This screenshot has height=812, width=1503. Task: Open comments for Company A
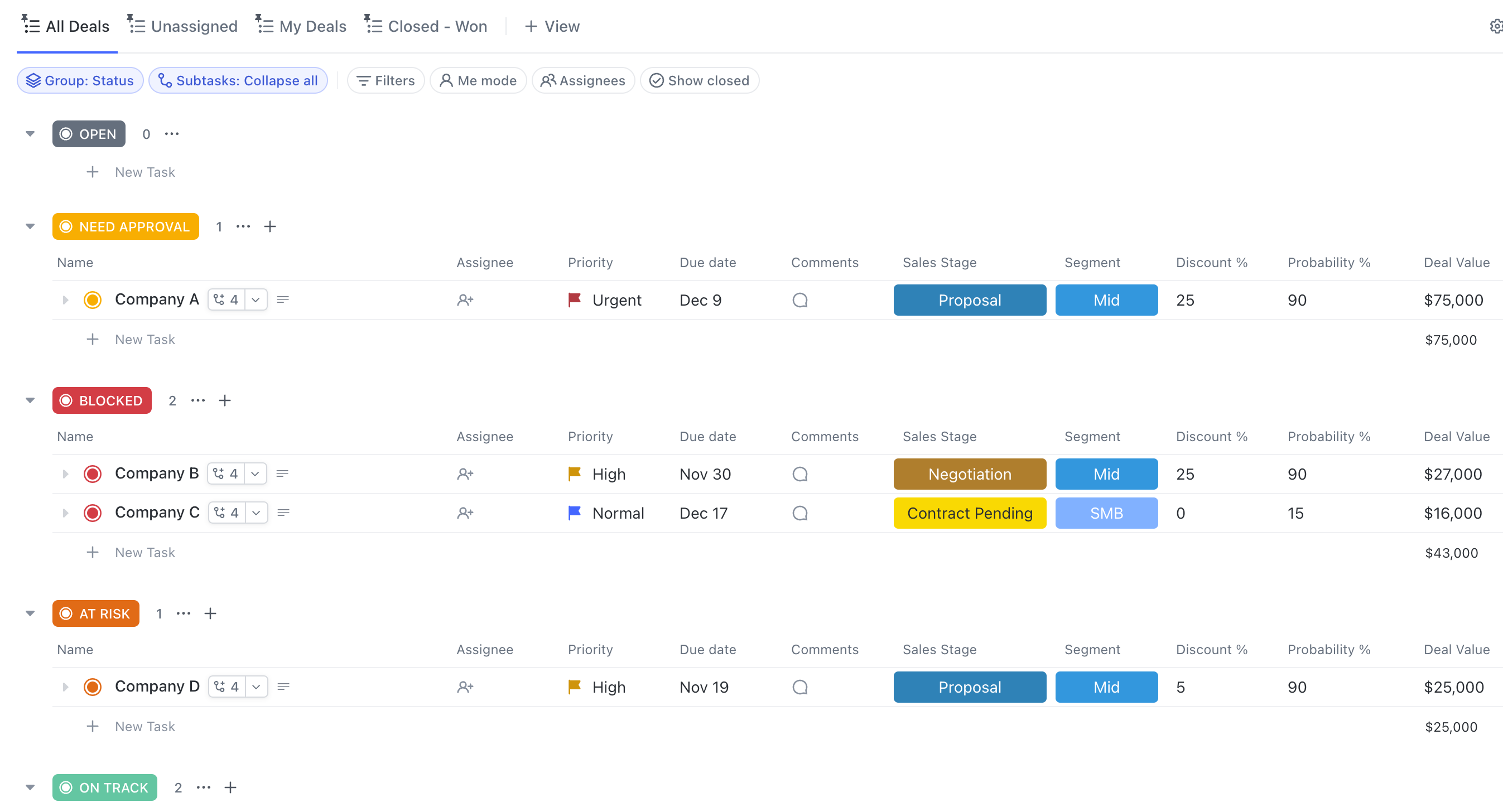(x=800, y=300)
